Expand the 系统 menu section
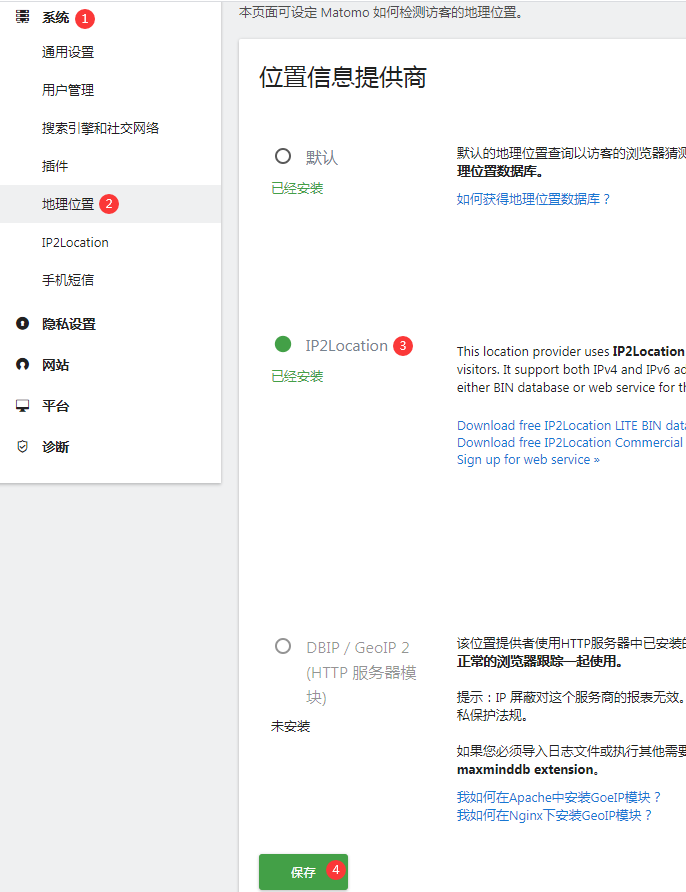 [56, 18]
